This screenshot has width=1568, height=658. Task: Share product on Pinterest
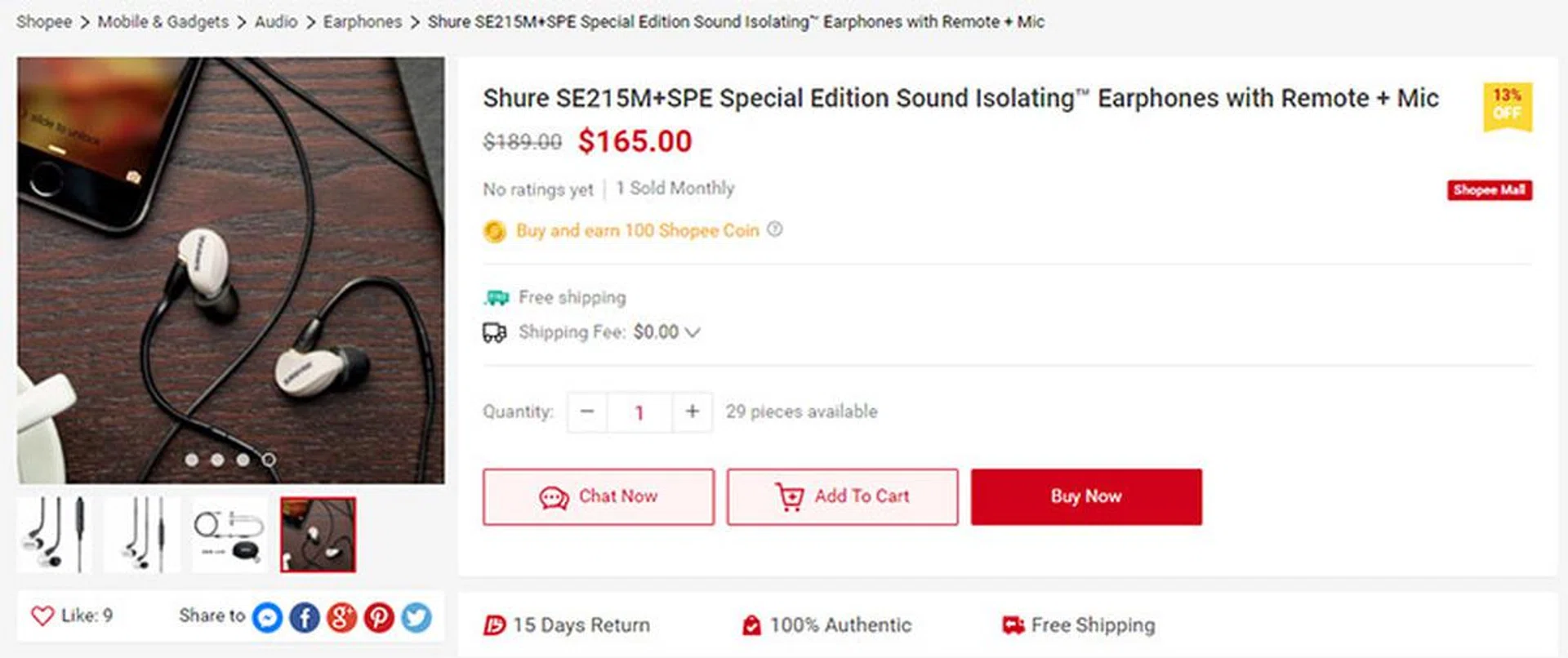tap(379, 617)
